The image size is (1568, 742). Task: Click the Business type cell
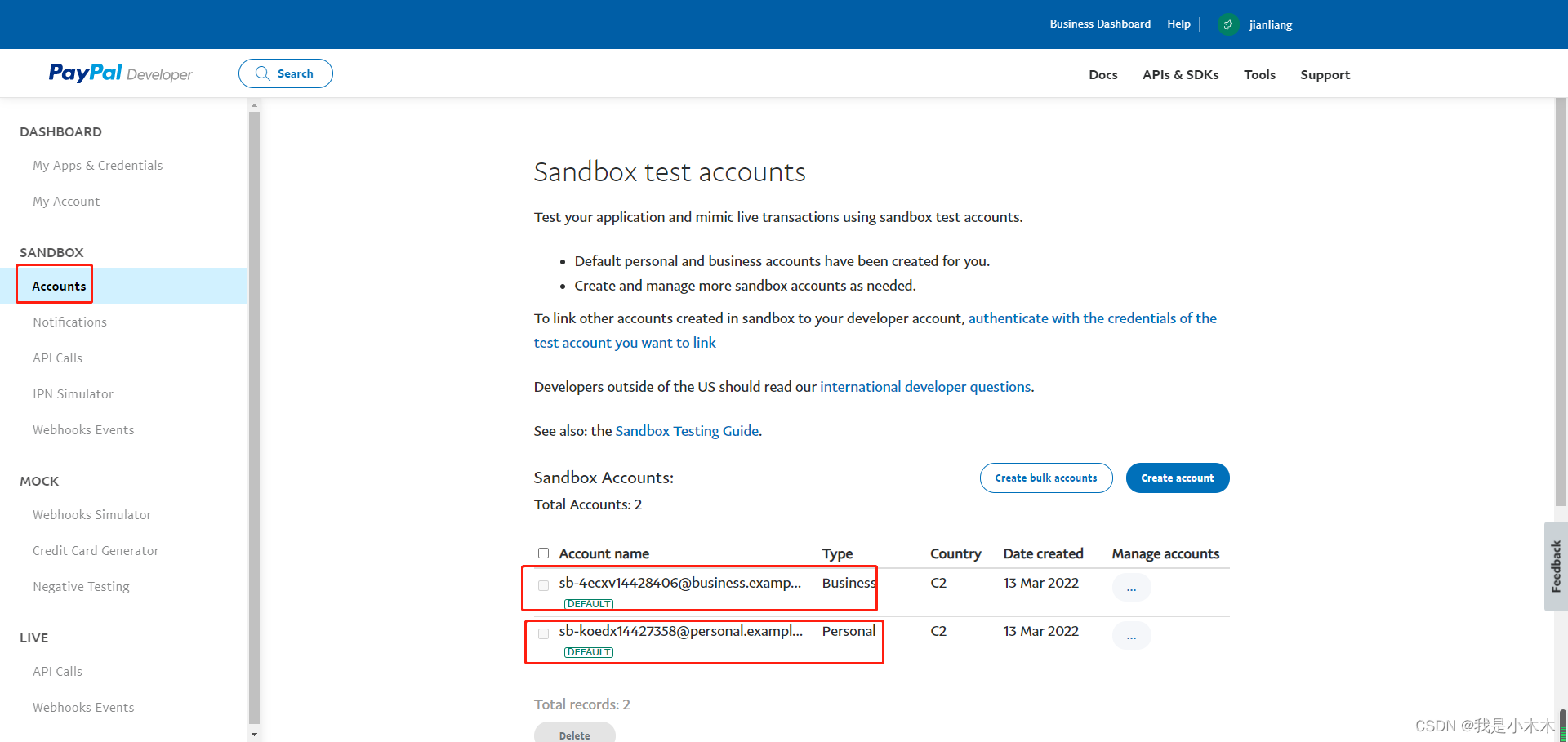pyautogui.click(x=849, y=583)
